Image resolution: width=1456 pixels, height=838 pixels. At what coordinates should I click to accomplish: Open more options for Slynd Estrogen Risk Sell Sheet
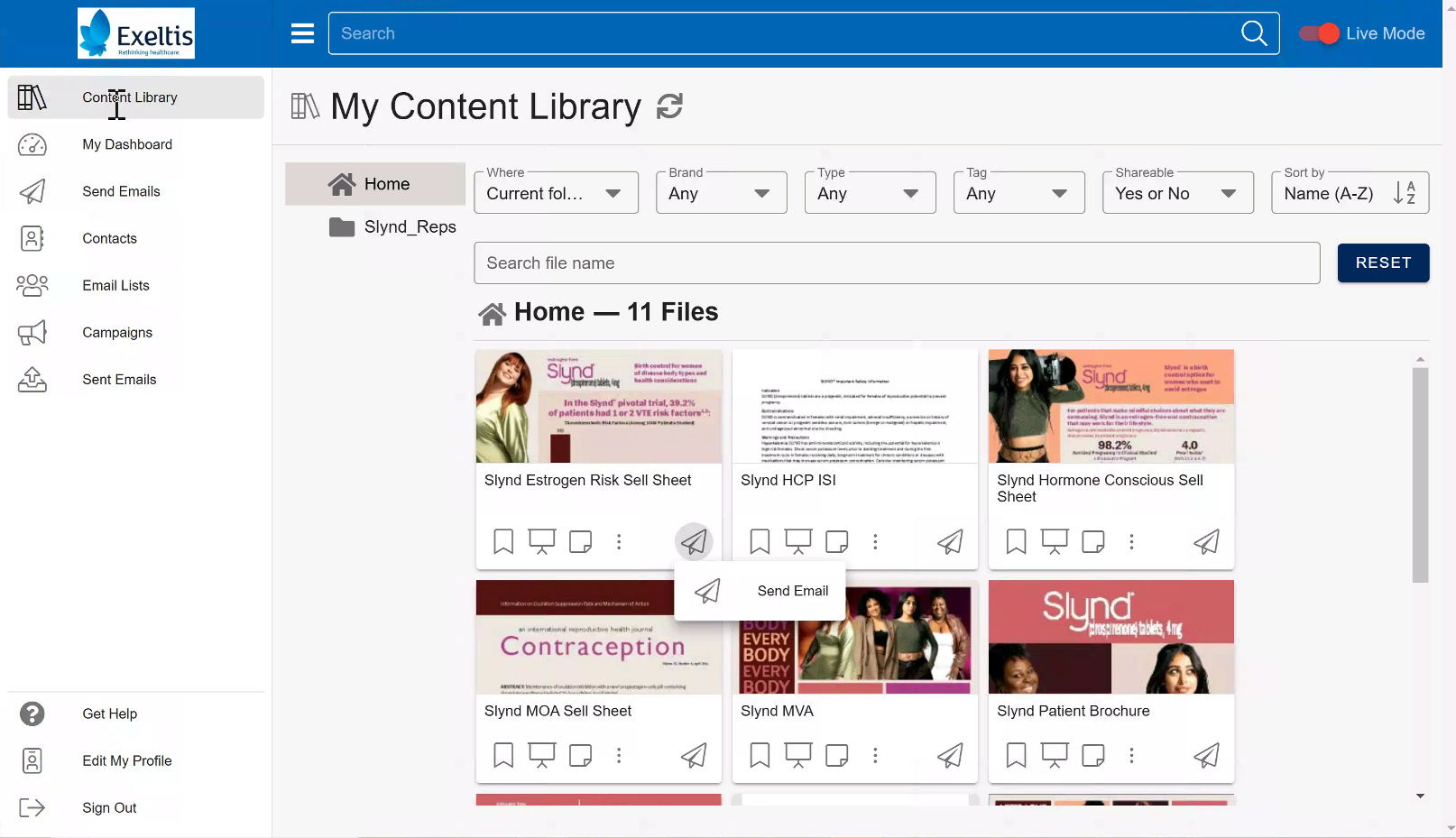click(x=619, y=541)
